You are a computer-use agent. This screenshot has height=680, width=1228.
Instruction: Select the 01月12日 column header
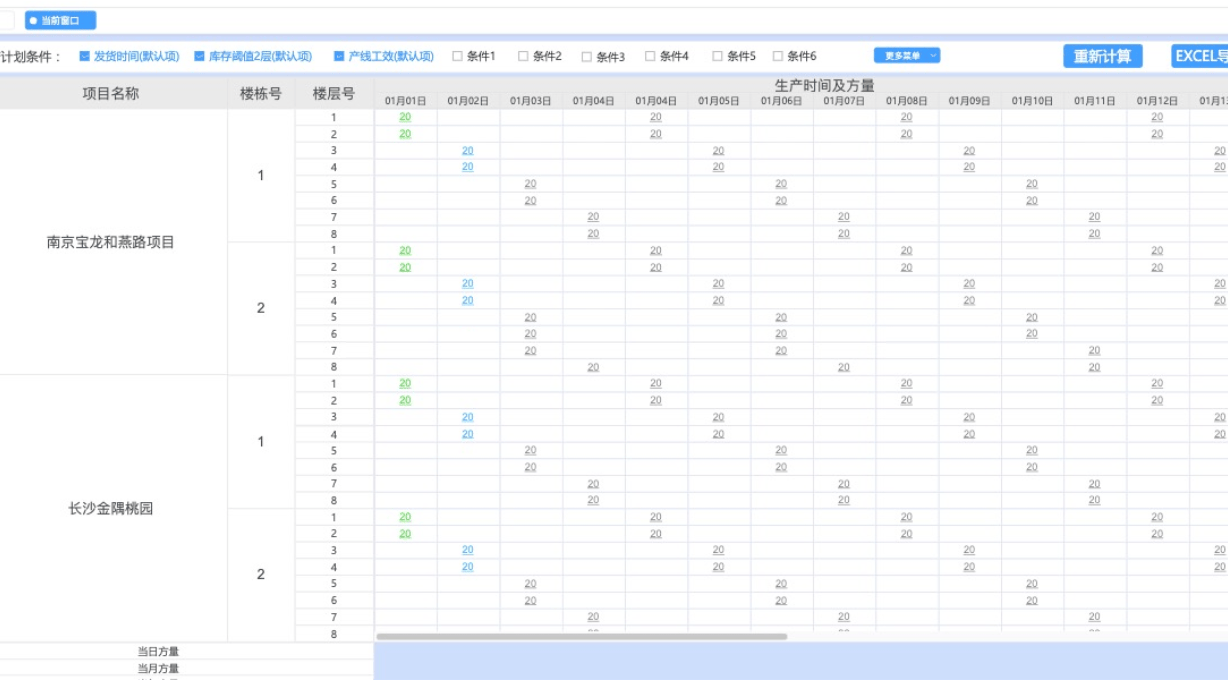[1158, 101]
